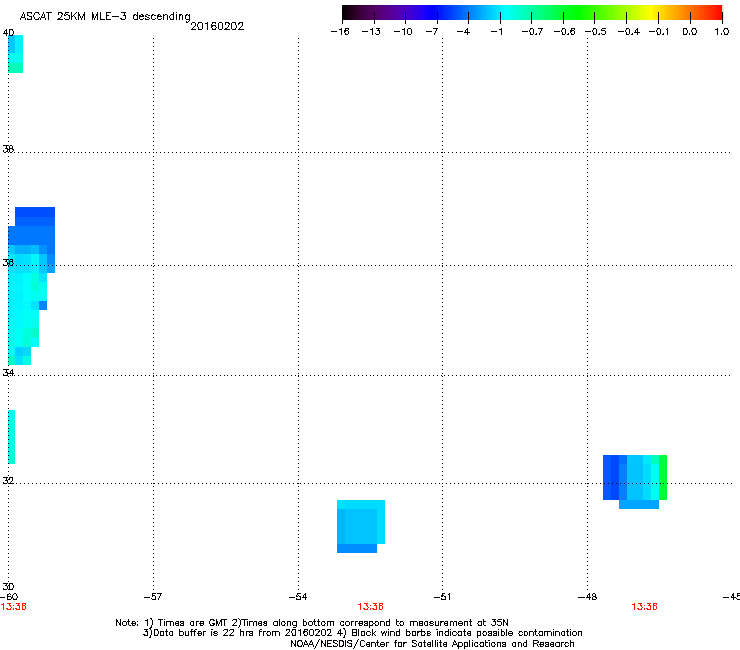Click the -0.6 color scale label
740x650 pixels.
pyautogui.click(x=564, y=32)
